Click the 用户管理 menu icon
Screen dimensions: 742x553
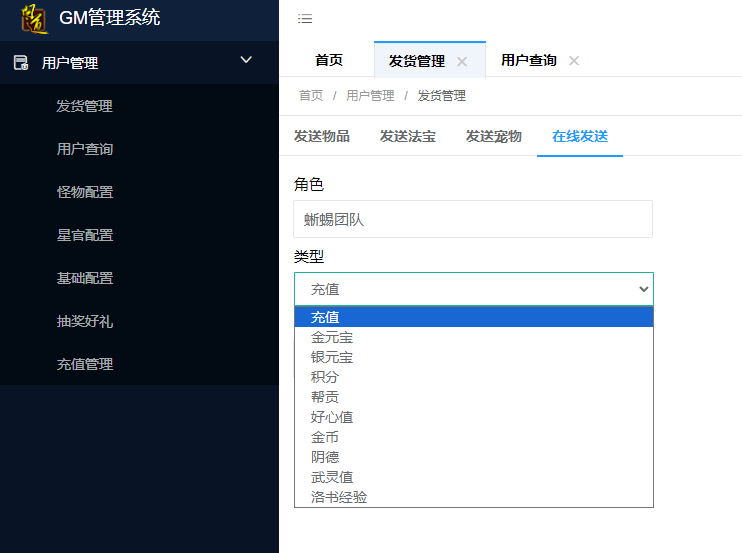point(21,63)
